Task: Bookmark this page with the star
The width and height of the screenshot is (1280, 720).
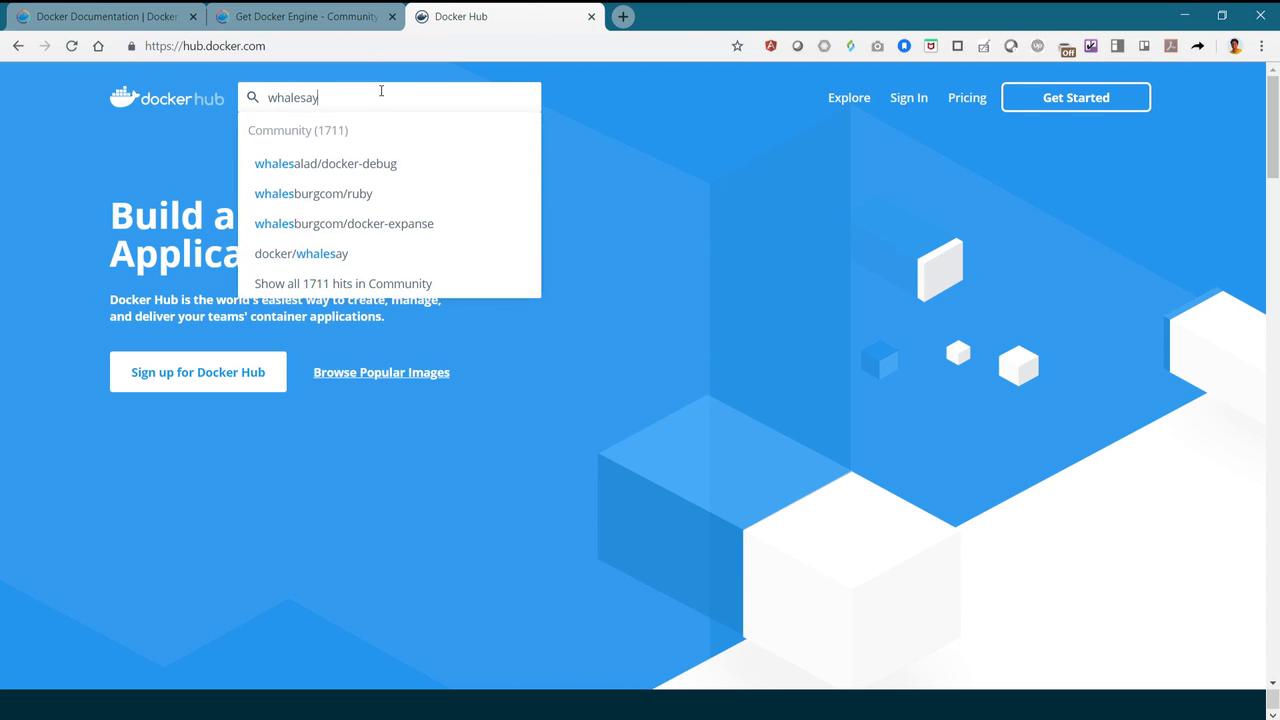Action: (x=738, y=46)
